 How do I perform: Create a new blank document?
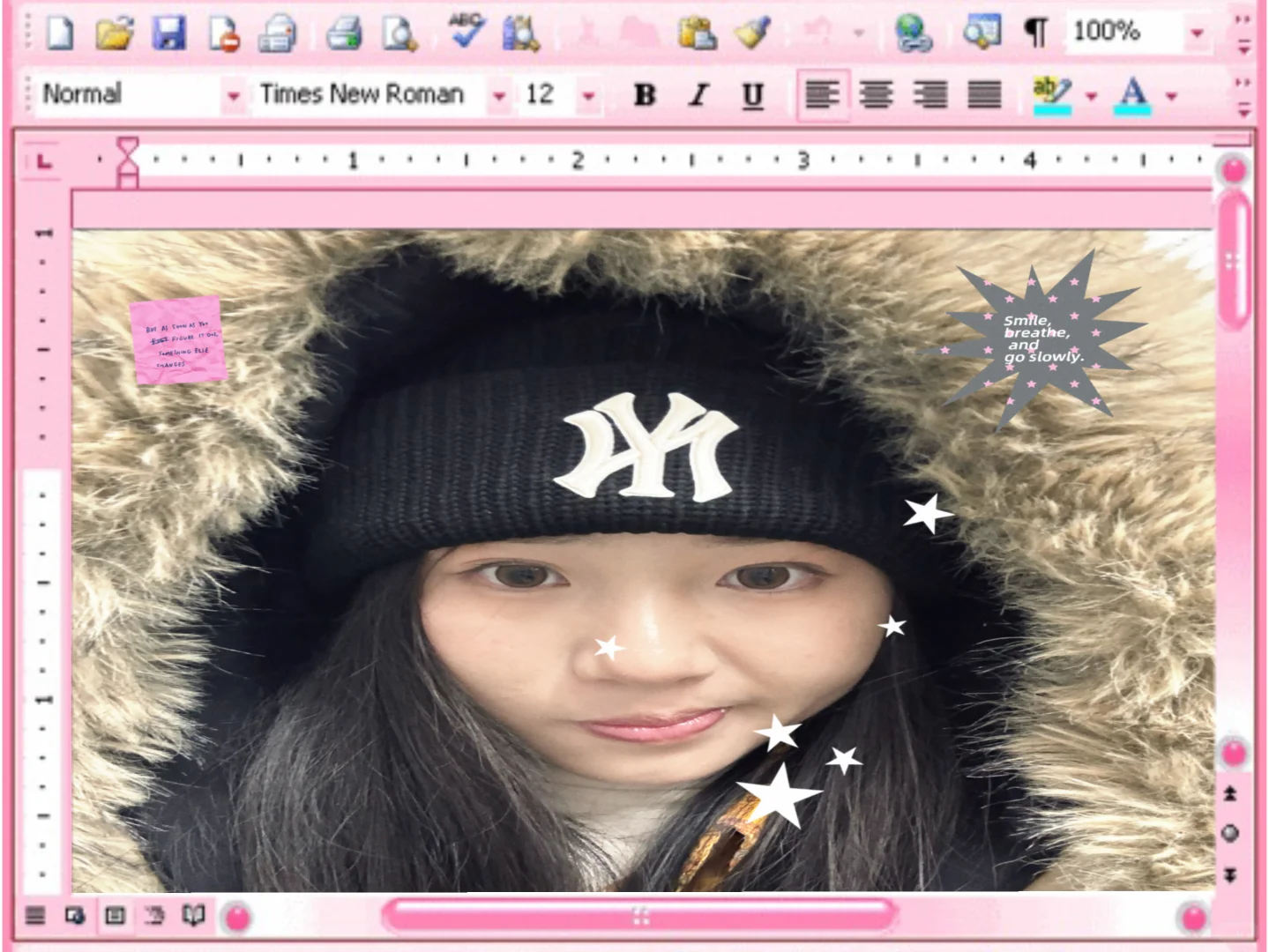pos(60,33)
